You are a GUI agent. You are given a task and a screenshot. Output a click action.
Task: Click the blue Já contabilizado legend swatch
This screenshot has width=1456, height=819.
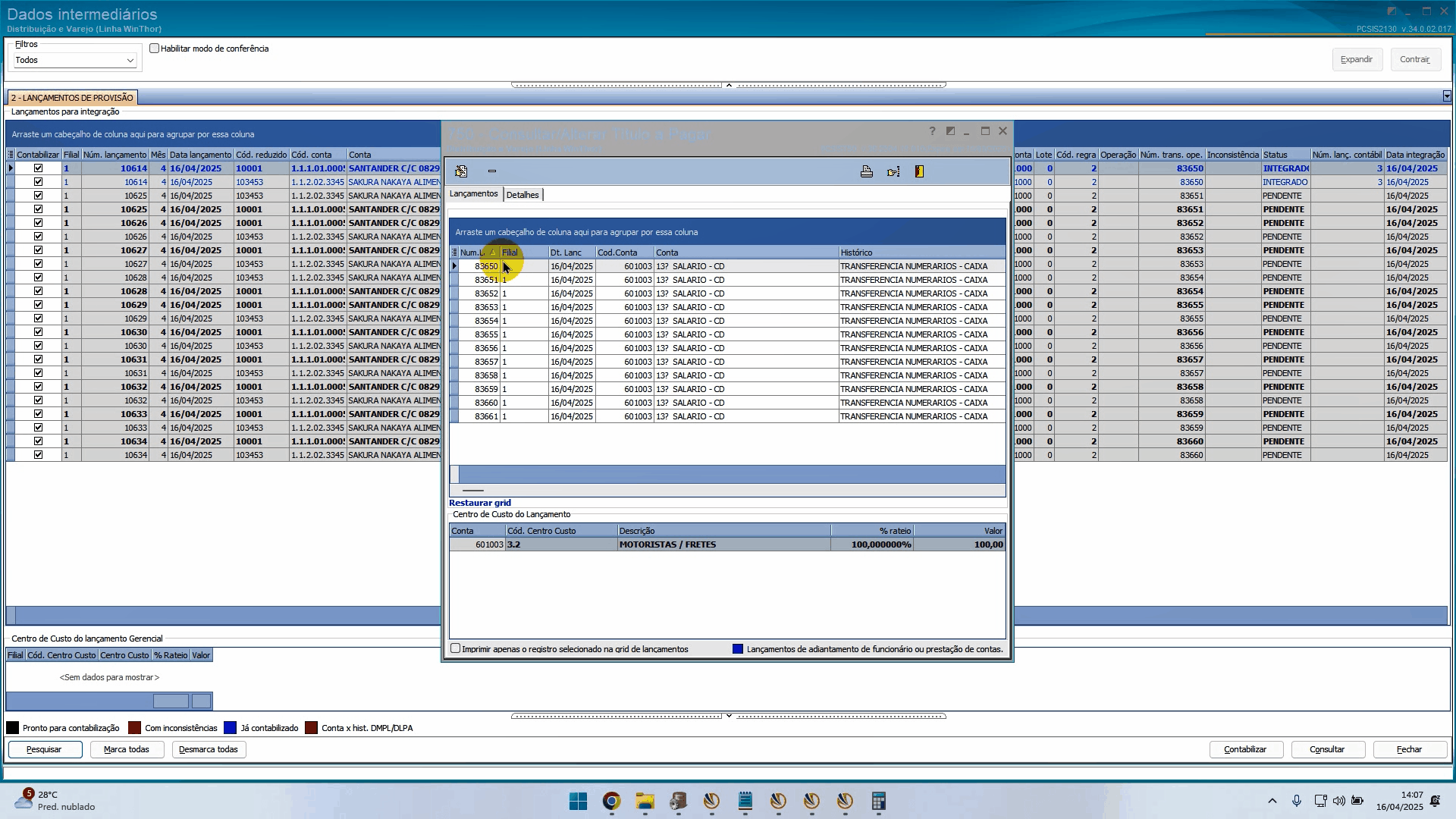(231, 728)
